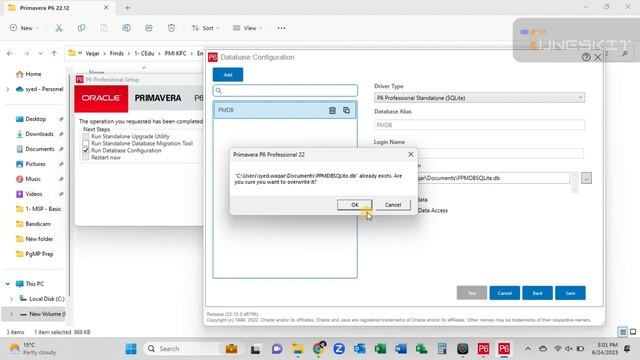This screenshot has width=640, height=360.
Task: Switch to details view in status bar
Action: tap(622, 332)
